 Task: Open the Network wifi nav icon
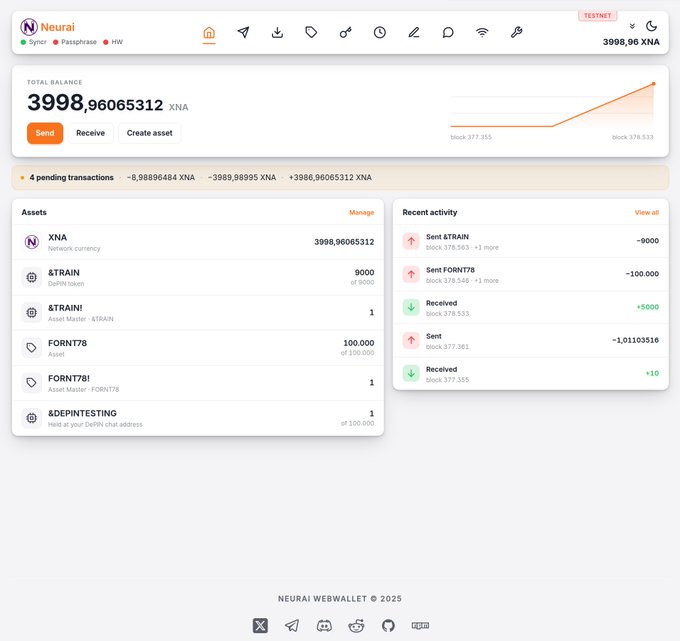coord(482,33)
